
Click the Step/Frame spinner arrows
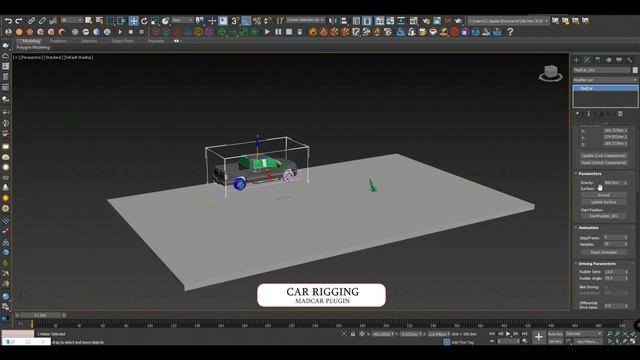(x=625, y=237)
